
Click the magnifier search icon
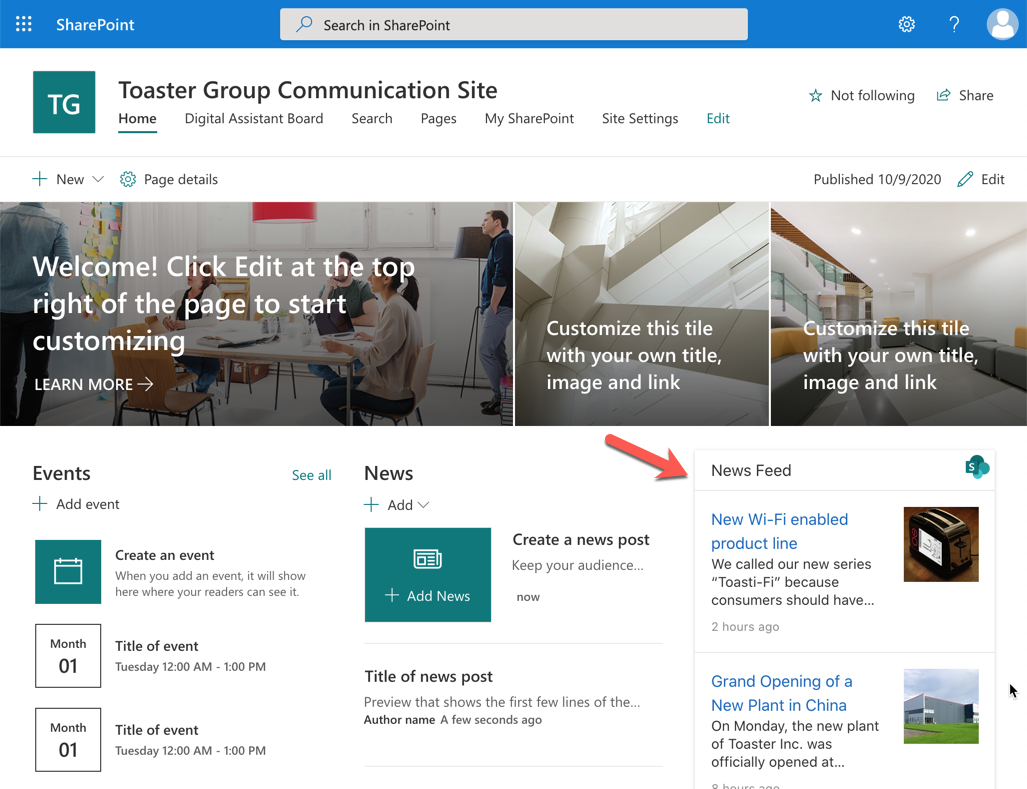(x=303, y=24)
